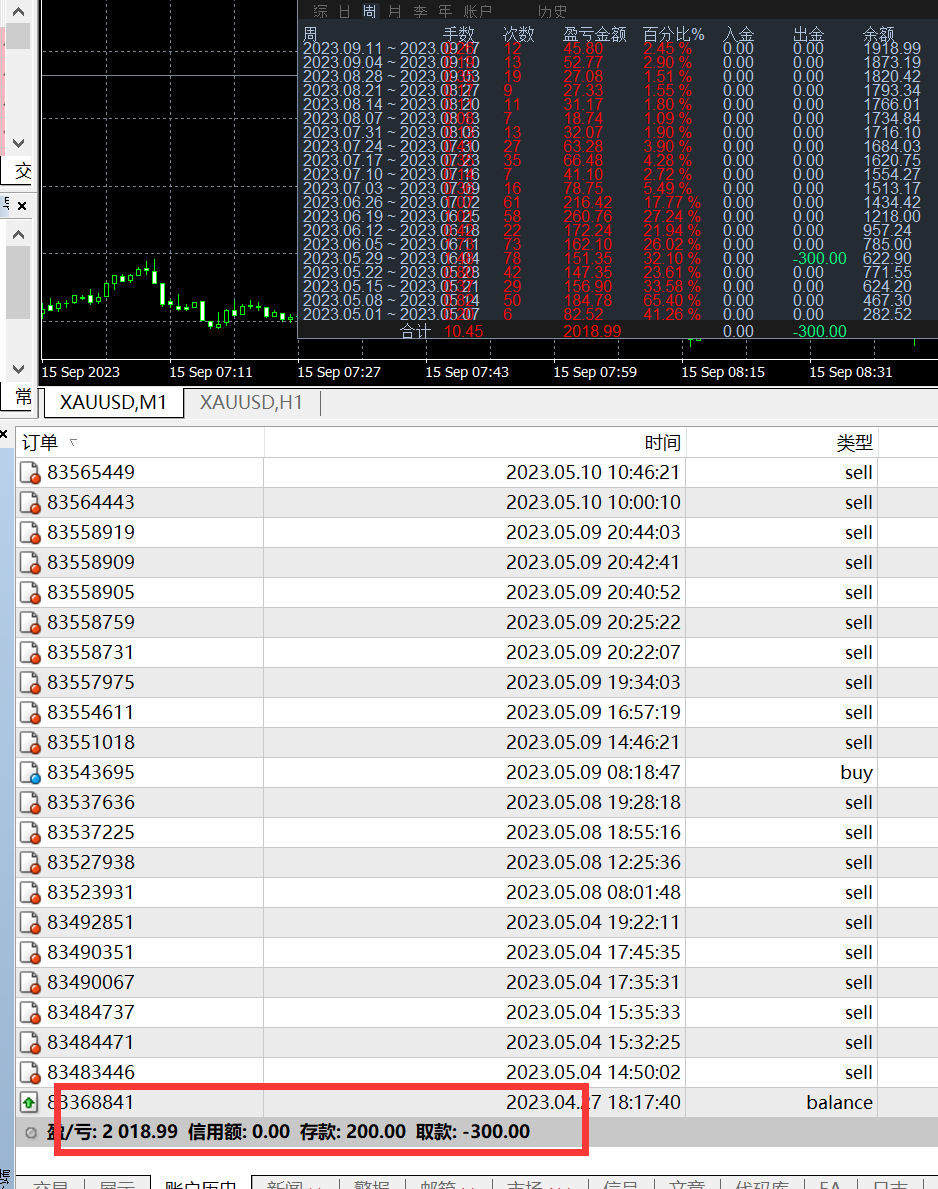
Task: Click the 交 tab in the left panel
Action: pos(23,171)
